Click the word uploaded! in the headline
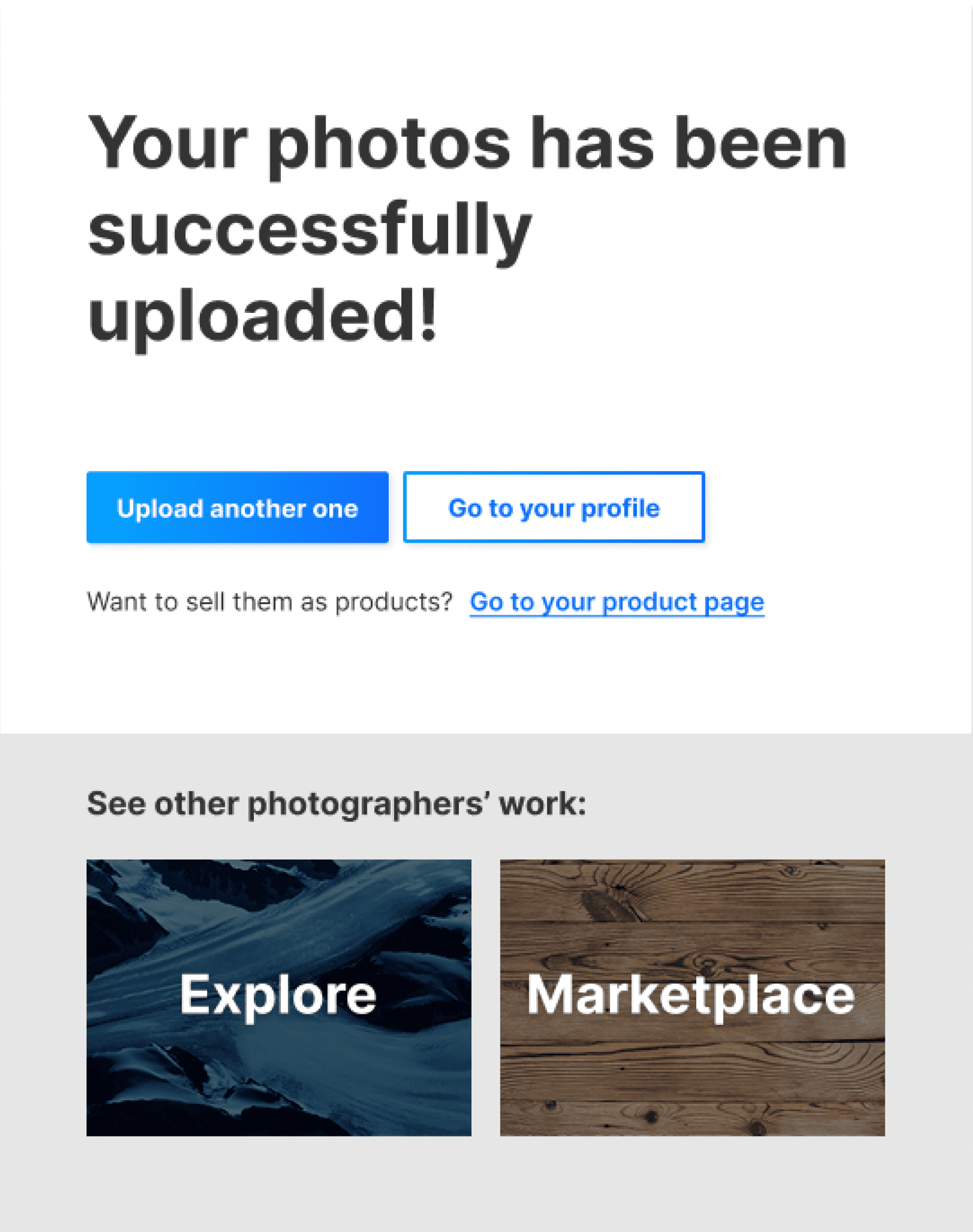 (x=262, y=317)
